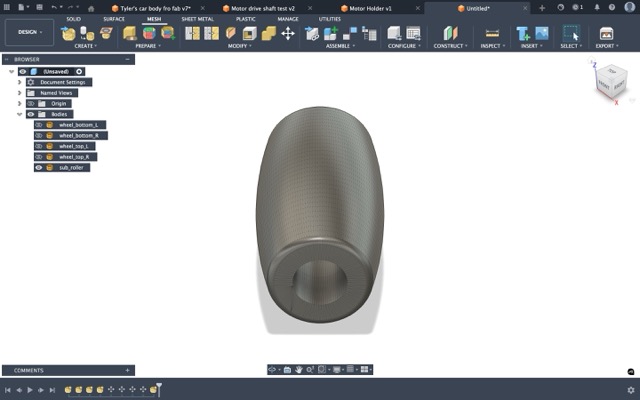The width and height of the screenshot is (640, 400).
Task: Open the notifications bell icon
Action: tap(597, 7)
